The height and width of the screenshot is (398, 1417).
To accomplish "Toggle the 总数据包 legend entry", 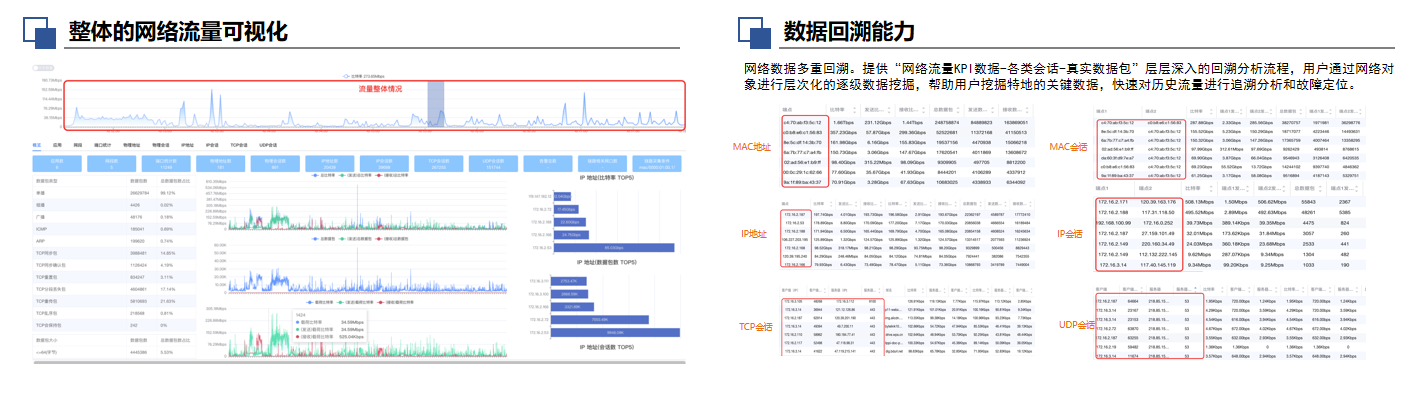I will click(x=323, y=239).
